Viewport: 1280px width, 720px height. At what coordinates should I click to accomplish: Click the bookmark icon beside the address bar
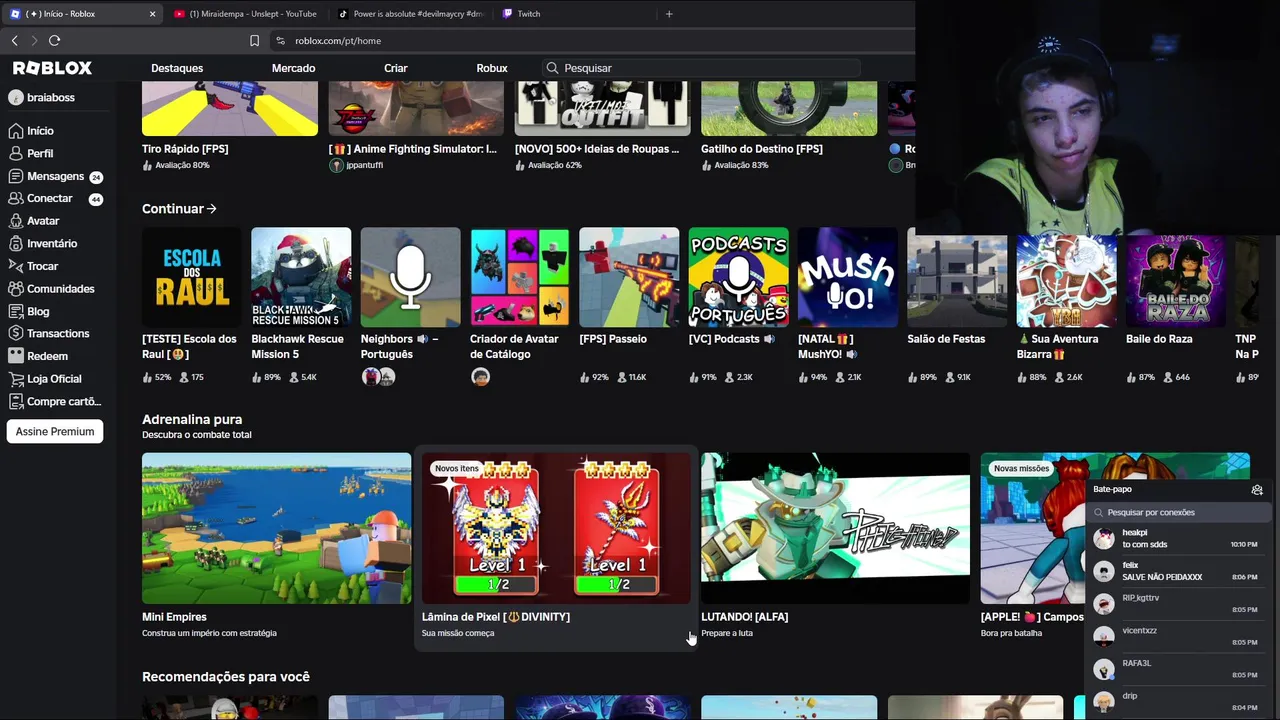tap(254, 41)
